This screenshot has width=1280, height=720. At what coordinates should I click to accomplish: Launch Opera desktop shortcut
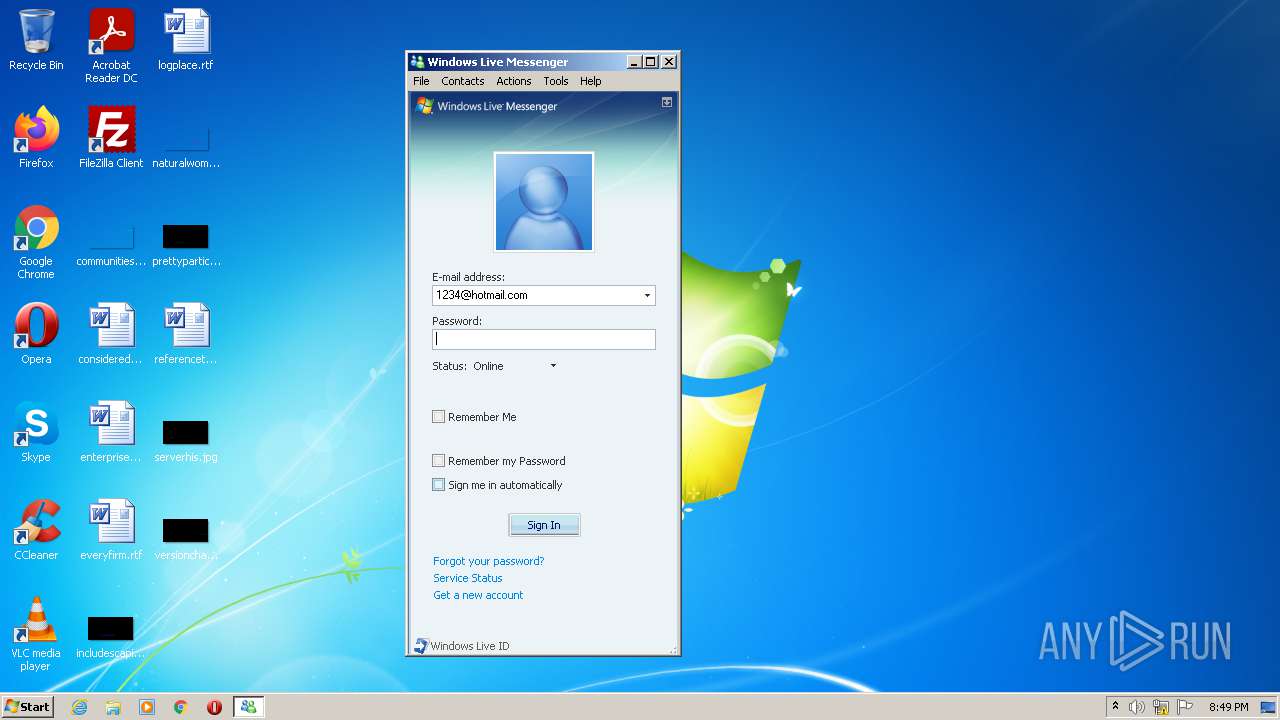pyautogui.click(x=36, y=334)
